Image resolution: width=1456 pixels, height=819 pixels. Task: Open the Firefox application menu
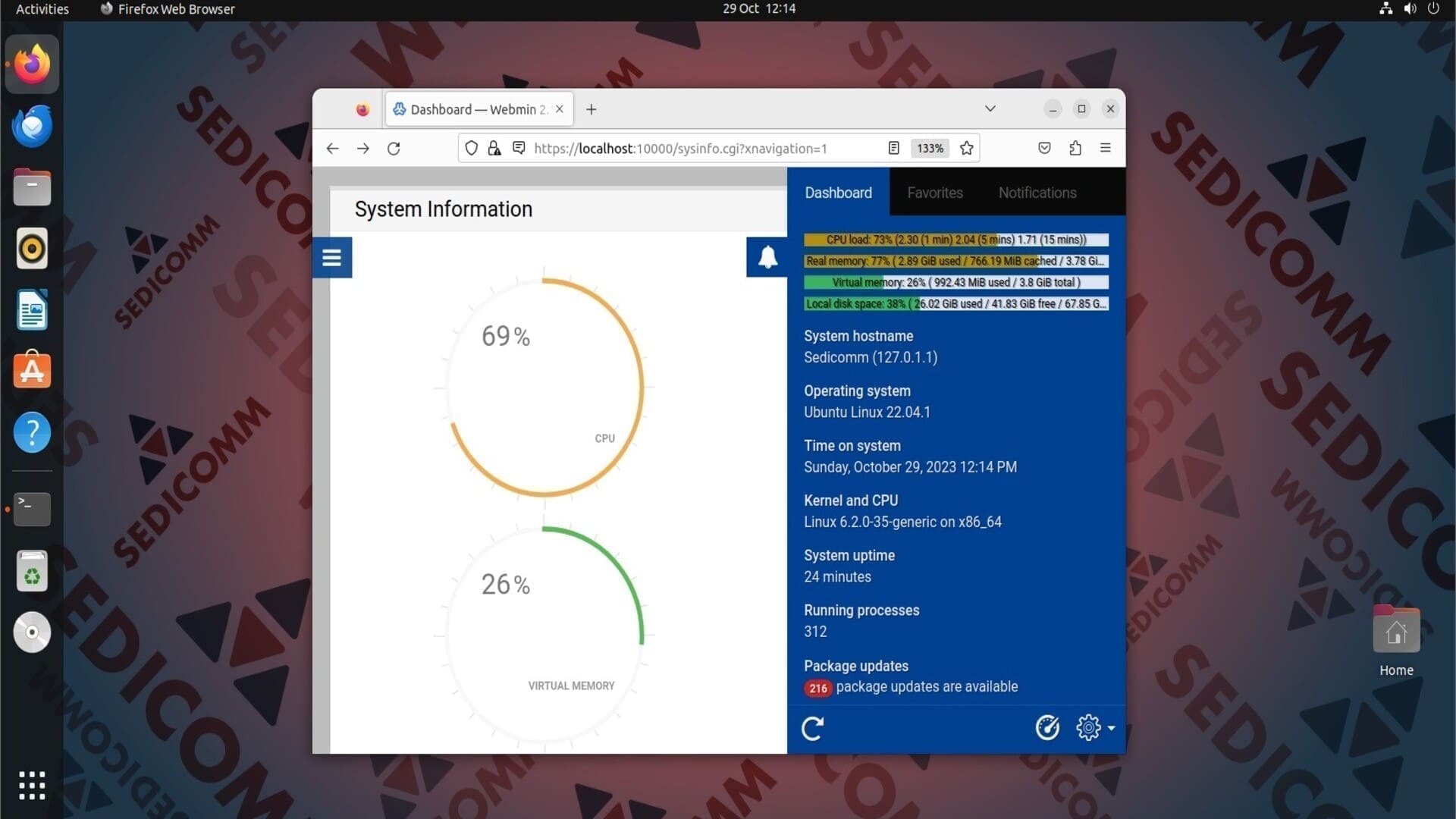coord(1105,149)
